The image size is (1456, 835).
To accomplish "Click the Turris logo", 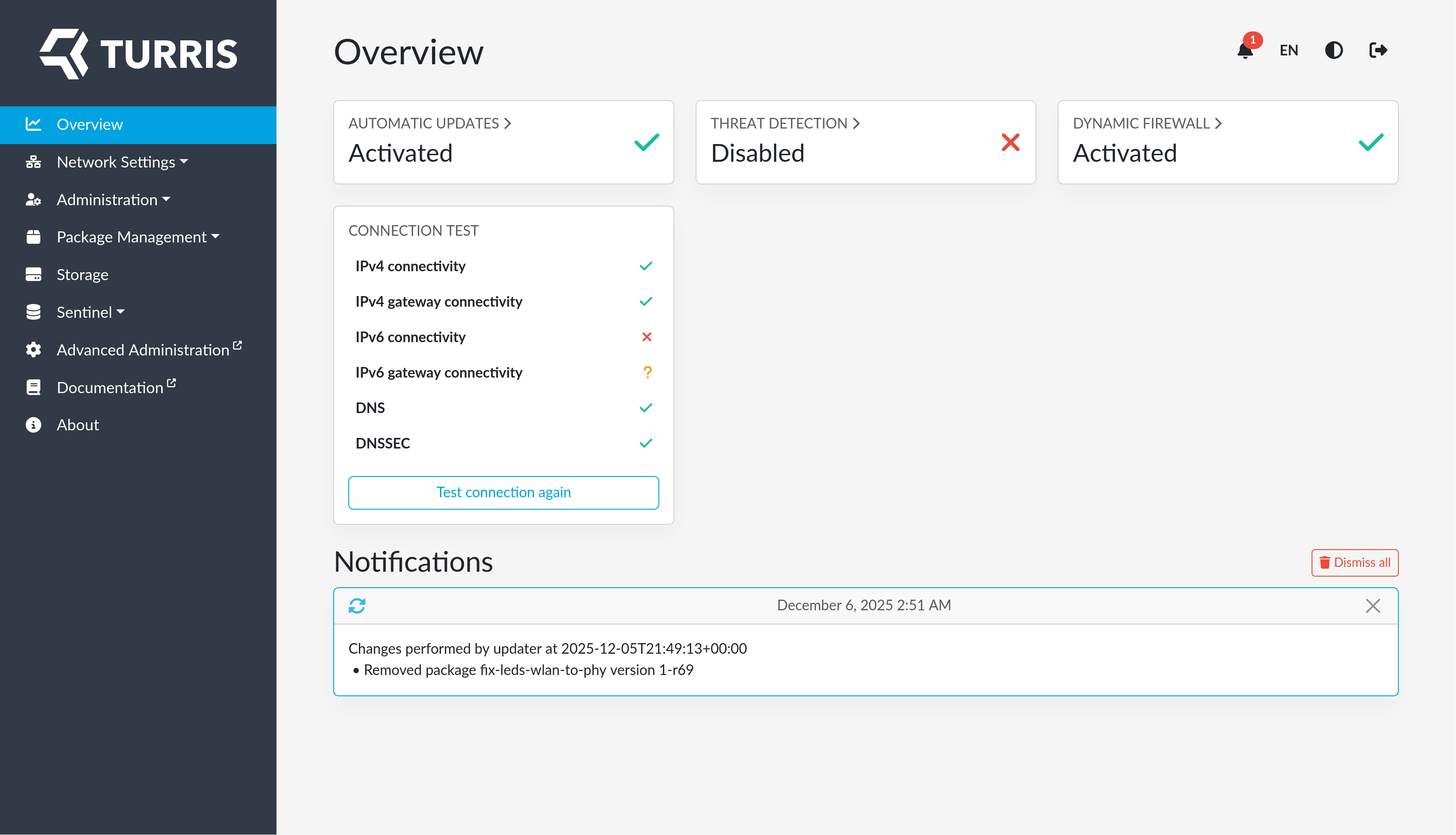I will pyautogui.click(x=137, y=53).
